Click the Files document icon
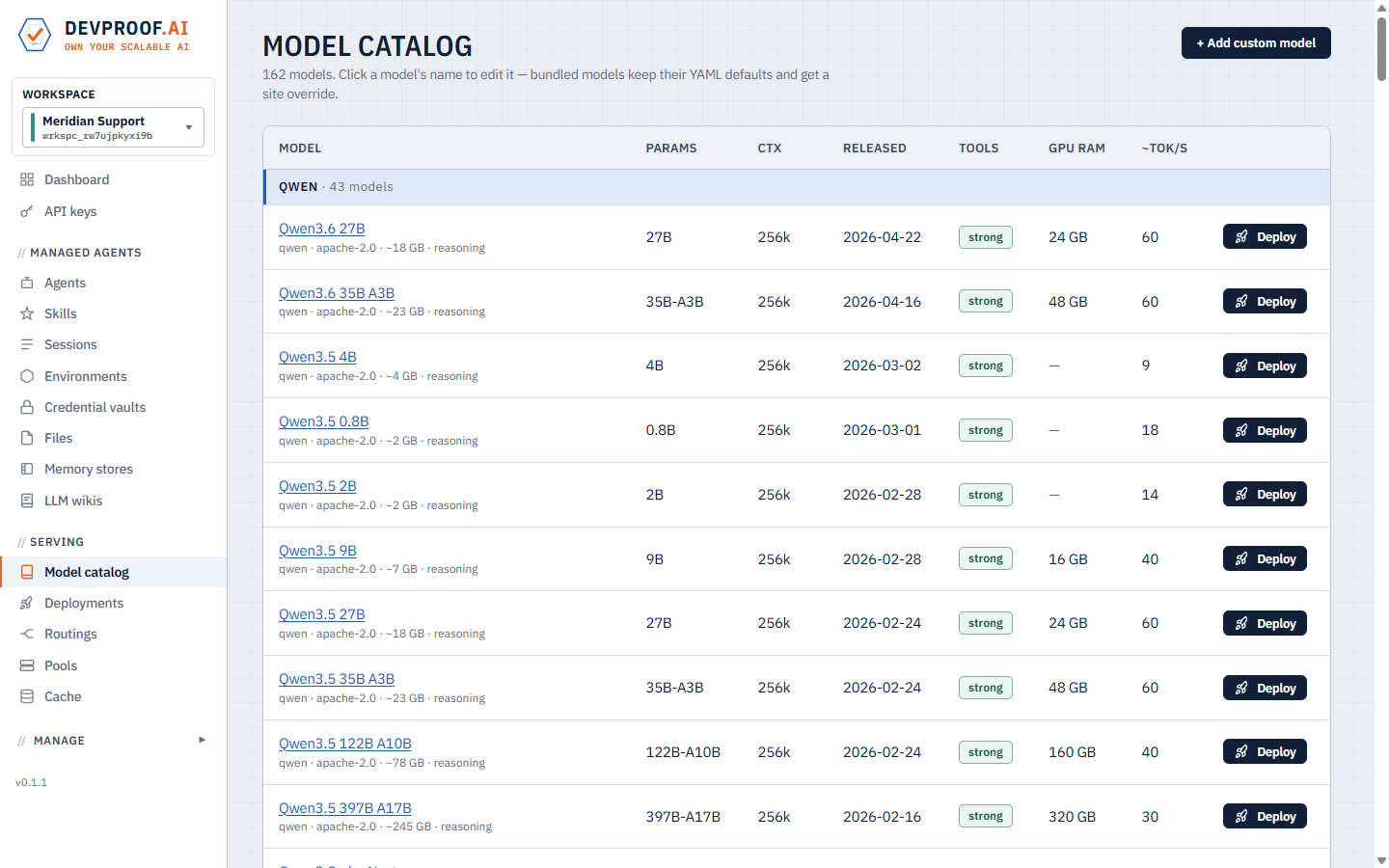 pyautogui.click(x=27, y=438)
